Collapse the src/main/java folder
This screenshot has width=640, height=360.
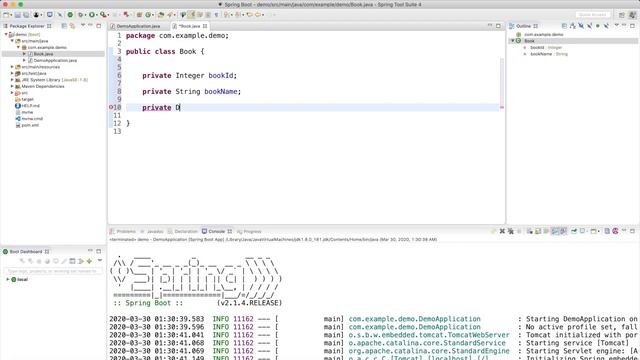pos(12,41)
